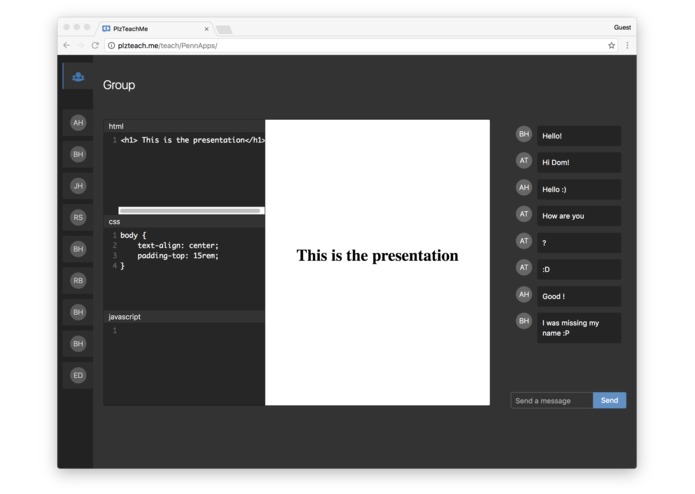The width and height of the screenshot is (695, 494).
Task: Select the JH avatar in the left sidebar
Action: [78, 186]
